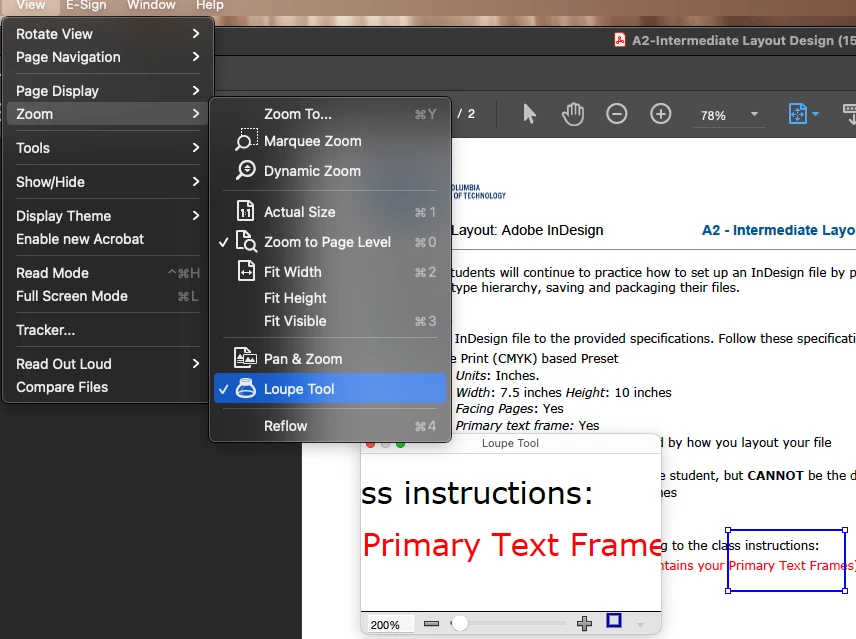Image resolution: width=856 pixels, height=639 pixels.
Task: Click the Loupe rectangle color square icon
Action: pyautogui.click(x=614, y=621)
